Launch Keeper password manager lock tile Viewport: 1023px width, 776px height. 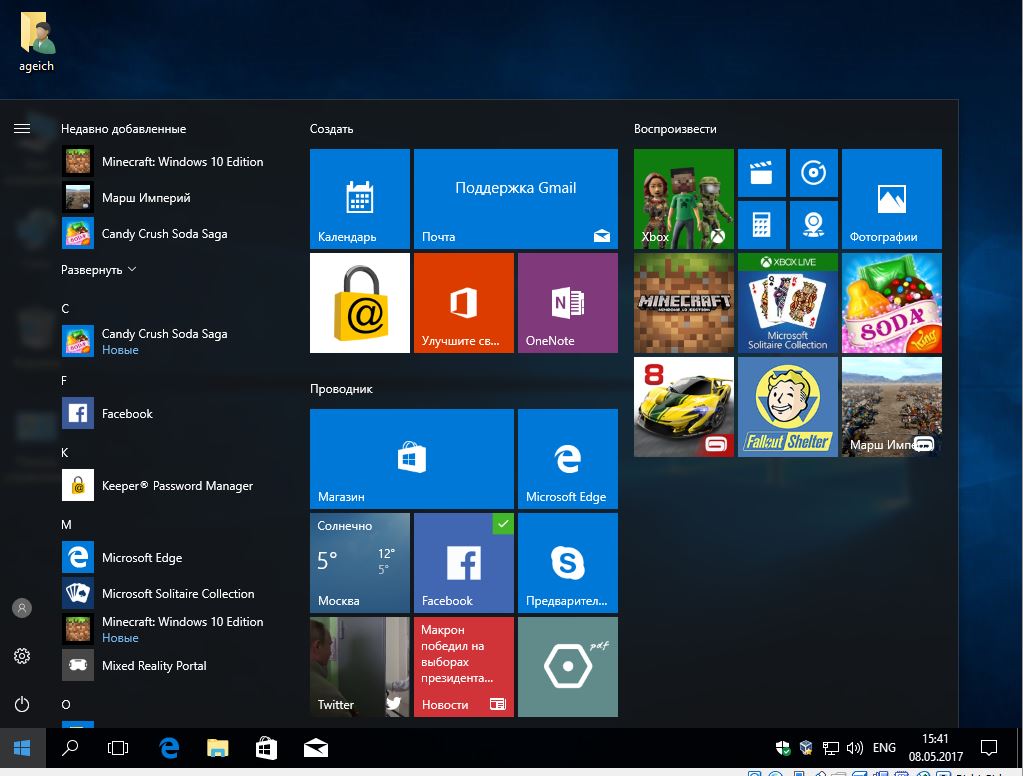click(x=359, y=303)
